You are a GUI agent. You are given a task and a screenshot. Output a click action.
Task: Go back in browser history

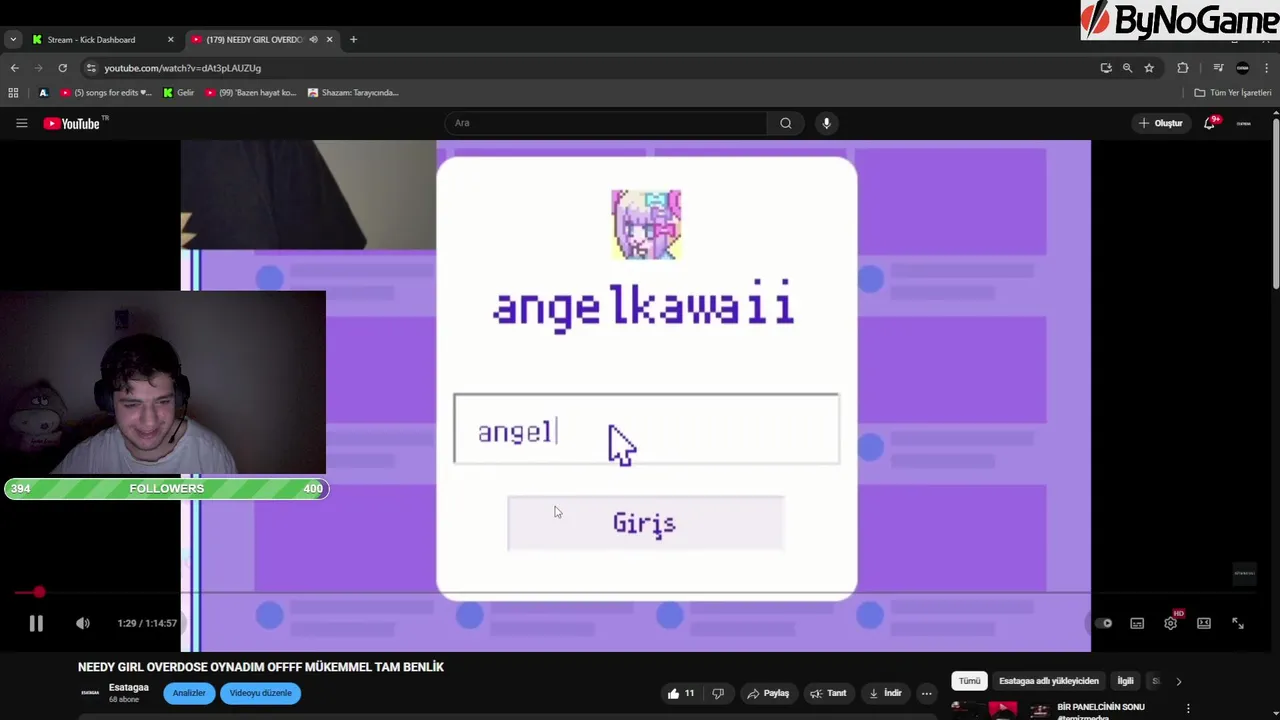click(x=14, y=68)
